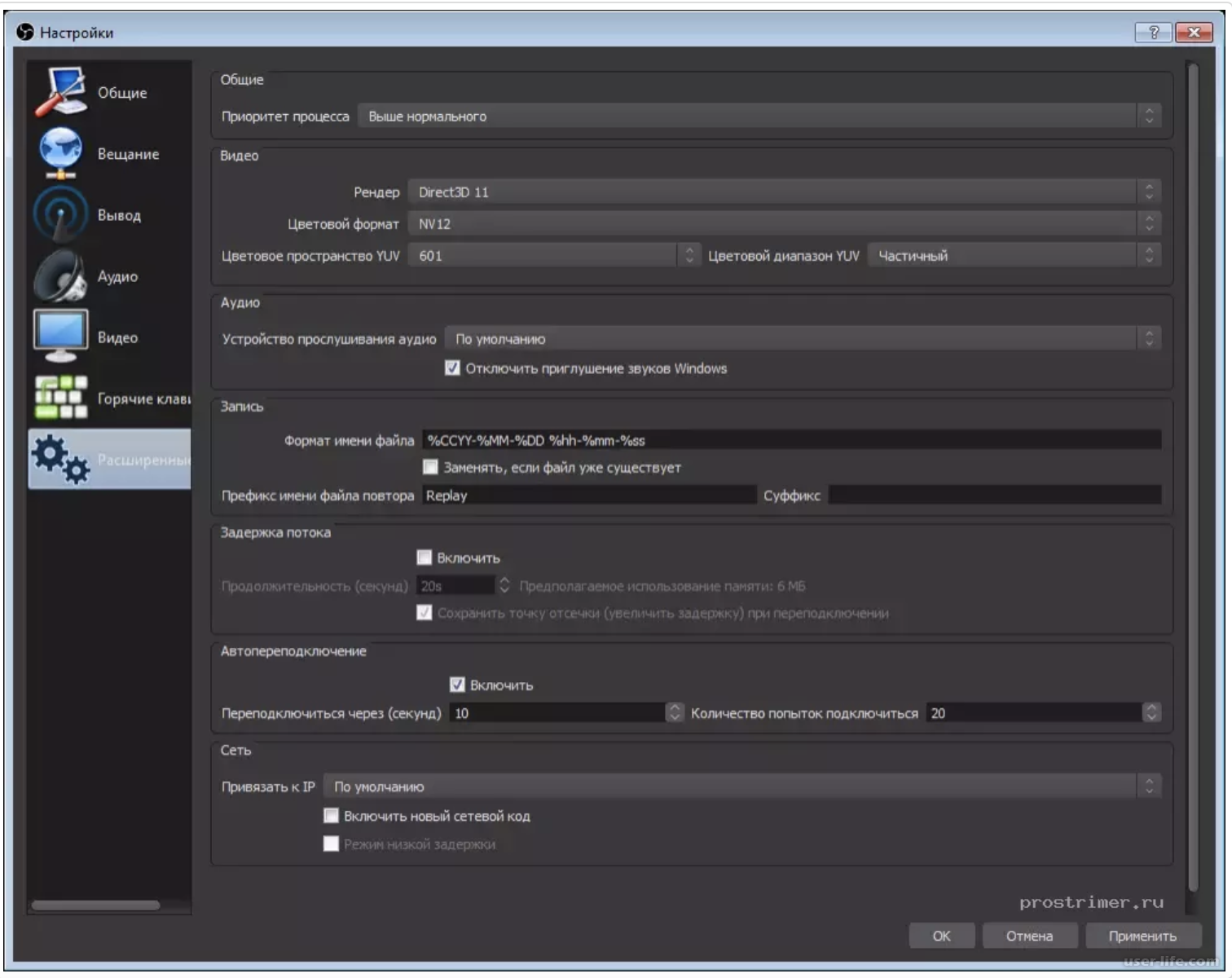Click the Запись group label
Viewport: 1232px width, 978px height.
242,405
